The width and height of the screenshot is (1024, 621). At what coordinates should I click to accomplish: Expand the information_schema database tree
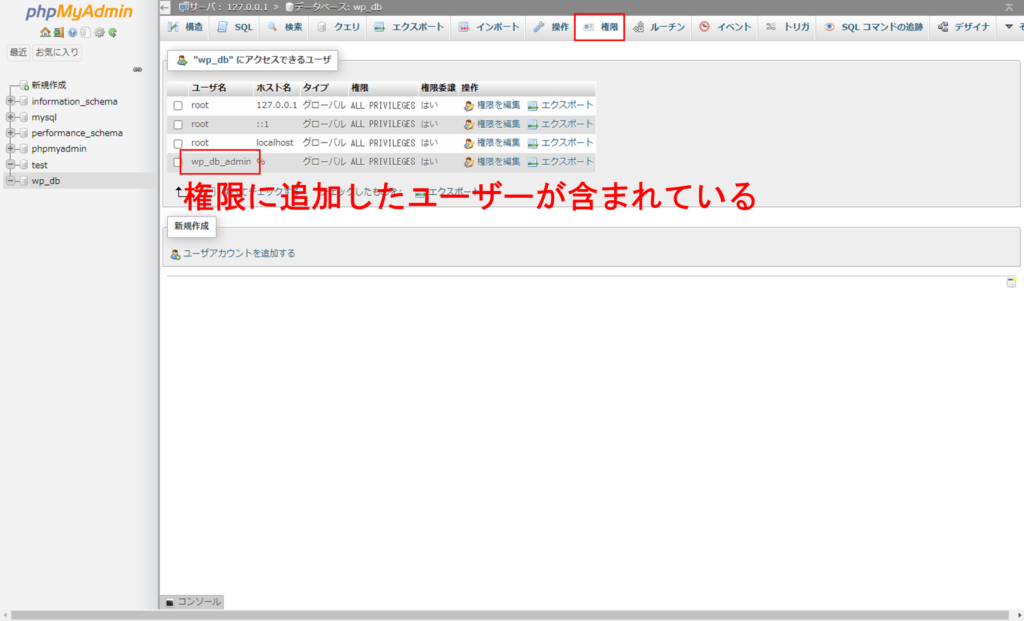[10, 101]
